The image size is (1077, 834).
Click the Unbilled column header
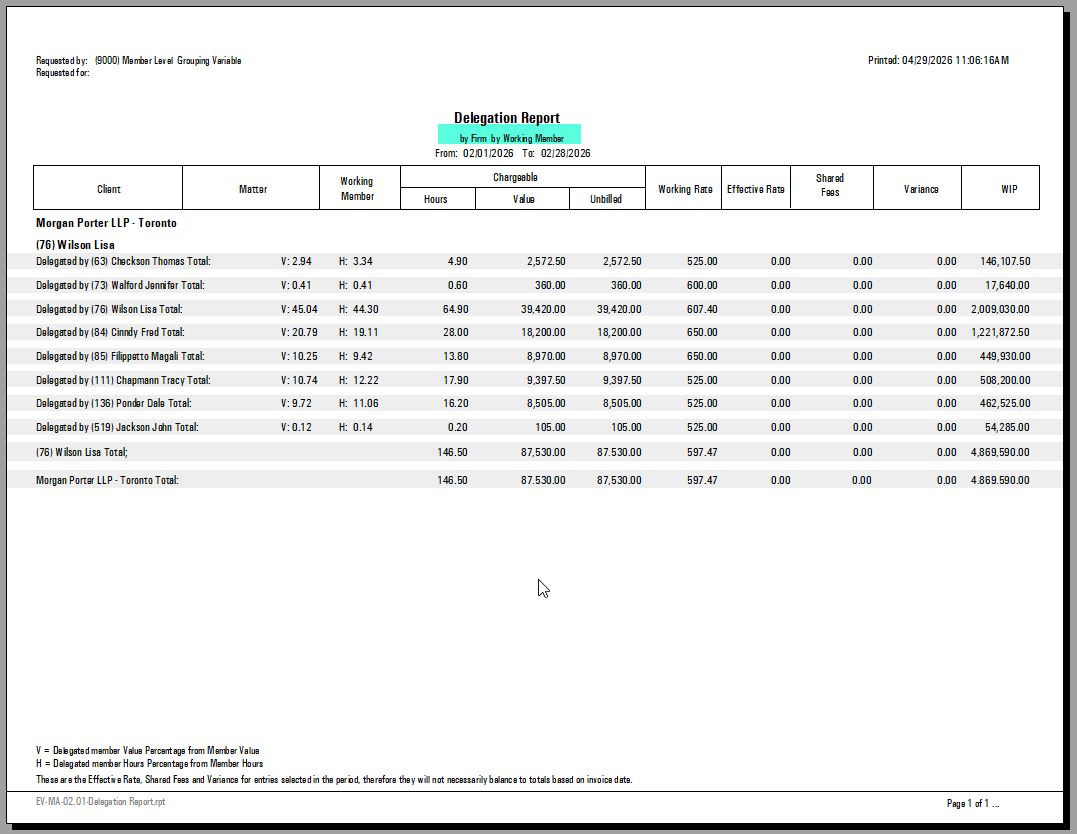click(606, 199)
